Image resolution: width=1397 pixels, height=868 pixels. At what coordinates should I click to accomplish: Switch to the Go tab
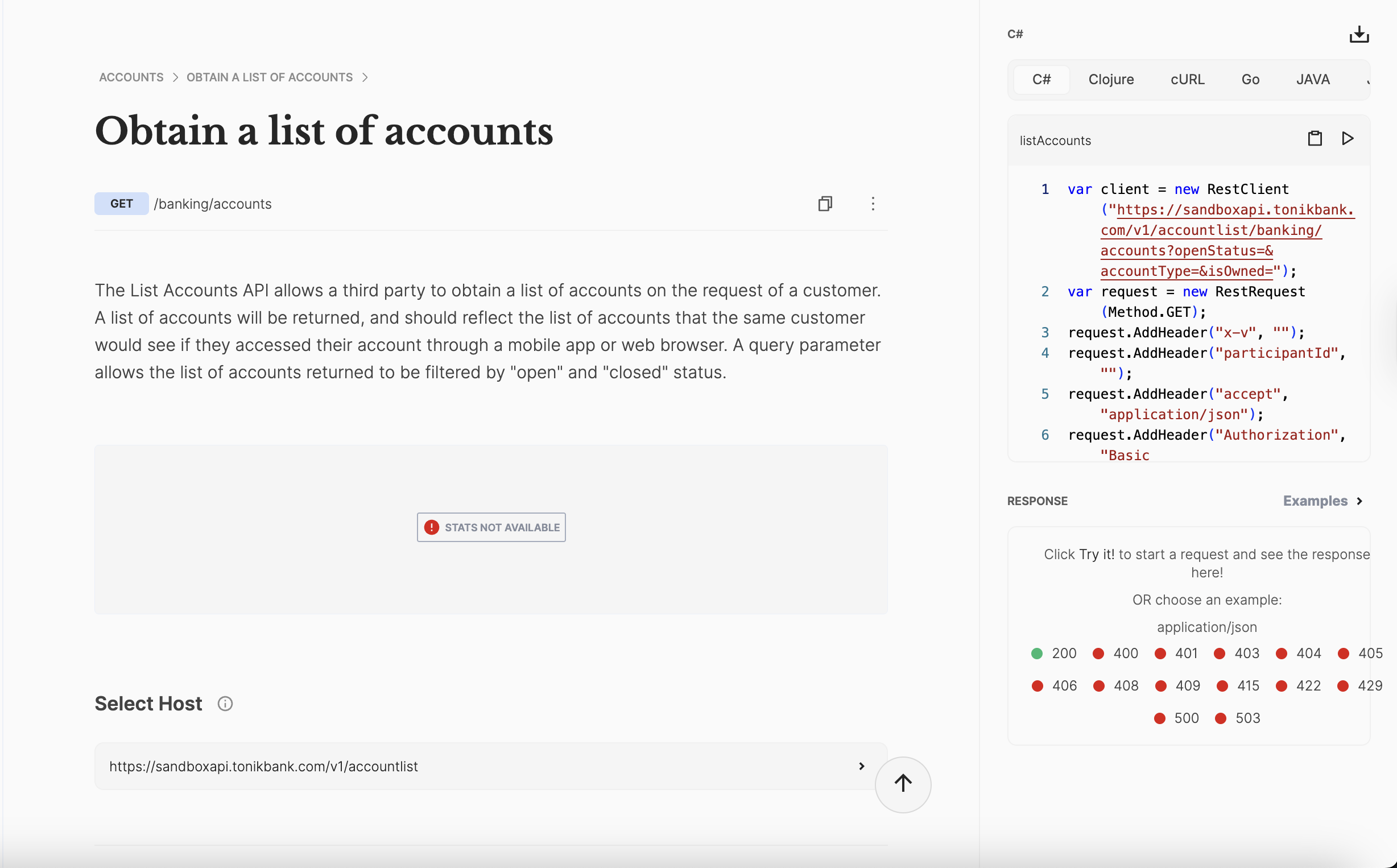(1251, 79)
